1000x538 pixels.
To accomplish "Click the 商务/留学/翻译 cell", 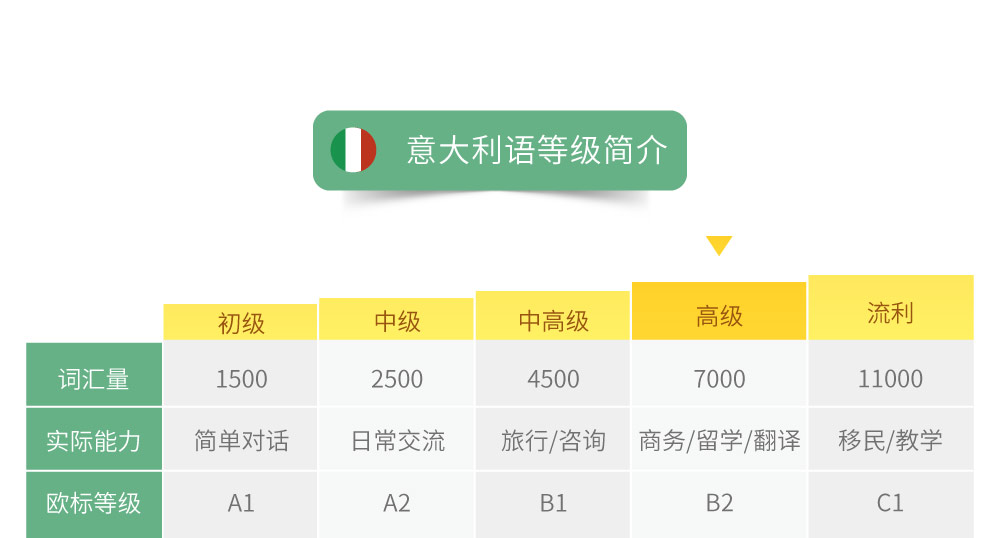I will [719, 439].
